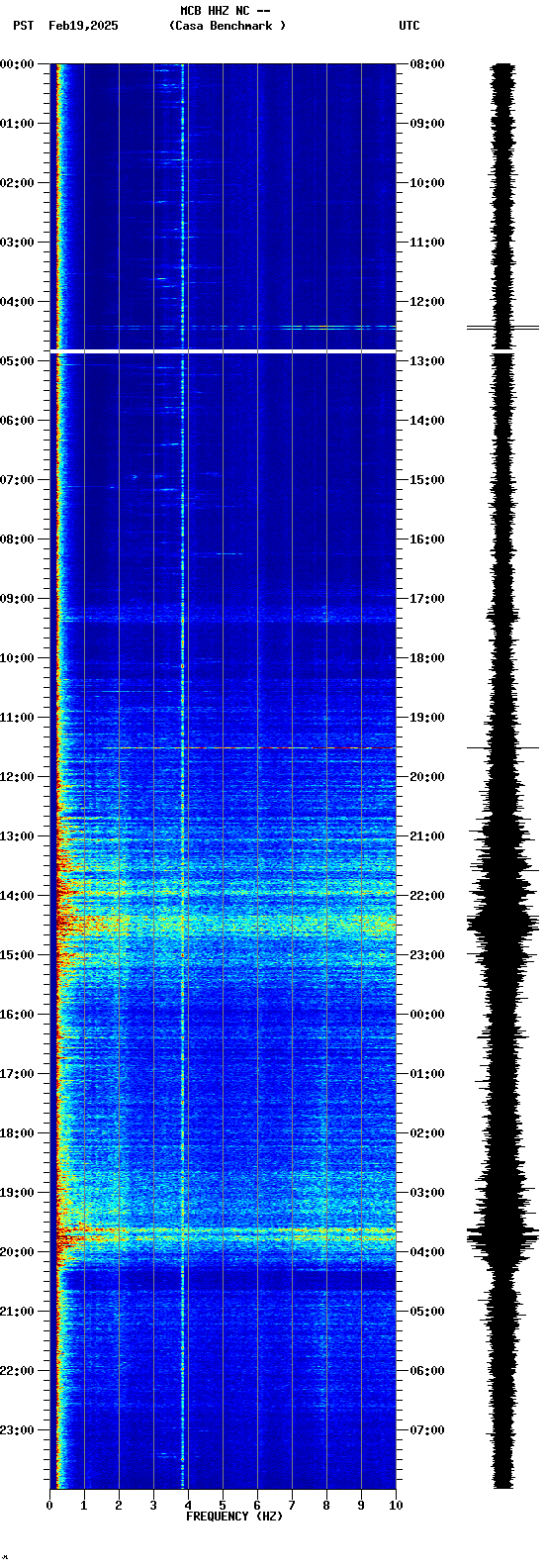The image size is (546, 1568).
Task: Click the frequency axis tick label "7"
Action: click(x=292, y=1506)
